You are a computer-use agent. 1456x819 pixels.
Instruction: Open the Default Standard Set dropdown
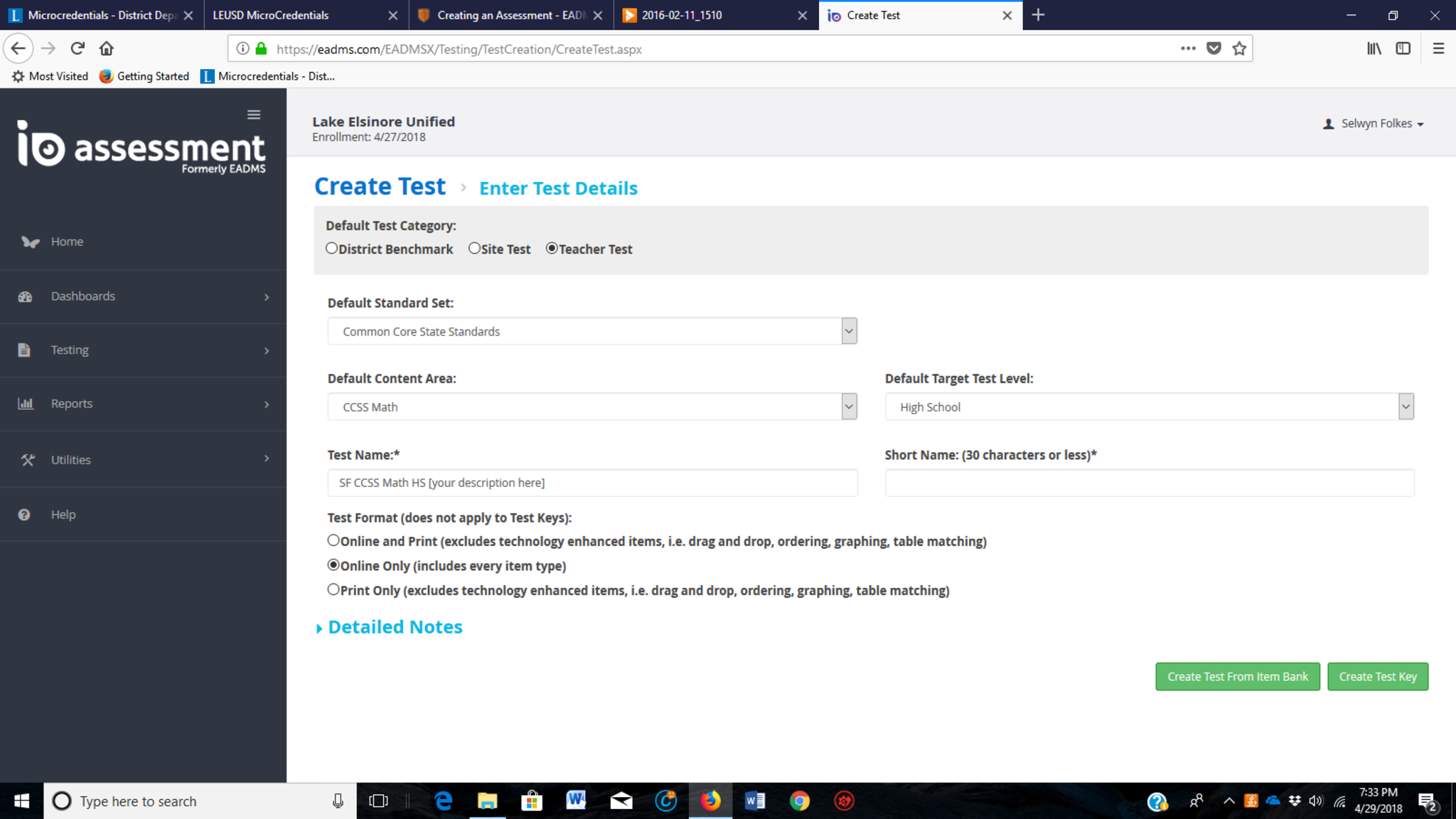coord(592,331)
